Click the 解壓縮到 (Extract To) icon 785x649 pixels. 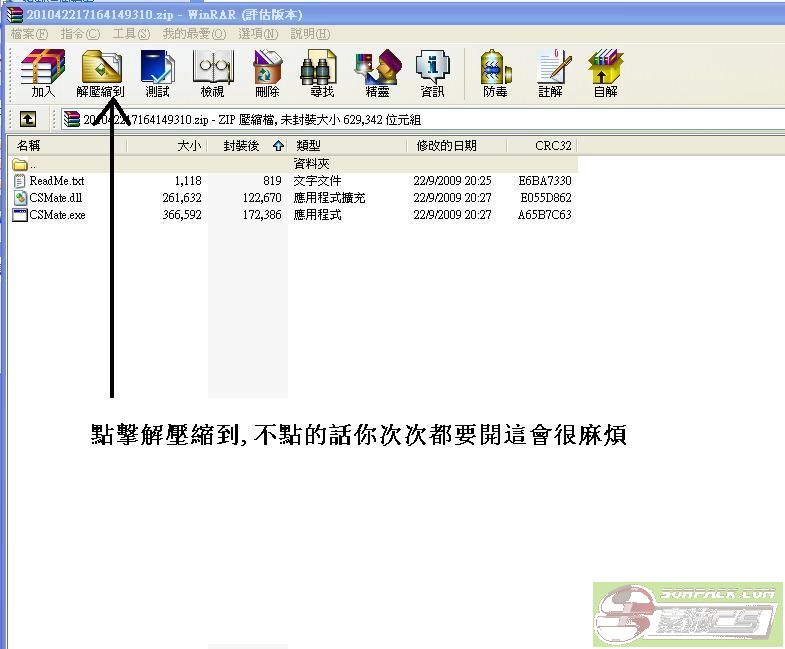(100, 73)
